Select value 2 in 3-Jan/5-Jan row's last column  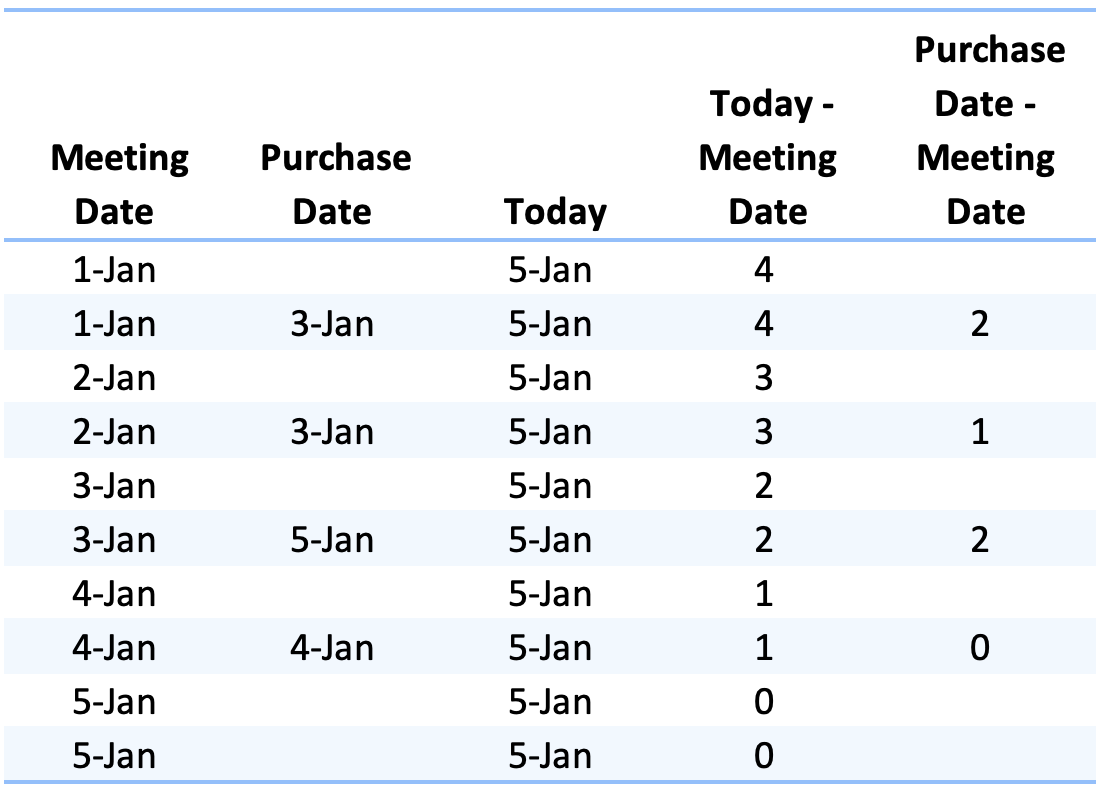click(x=980, y=540)
